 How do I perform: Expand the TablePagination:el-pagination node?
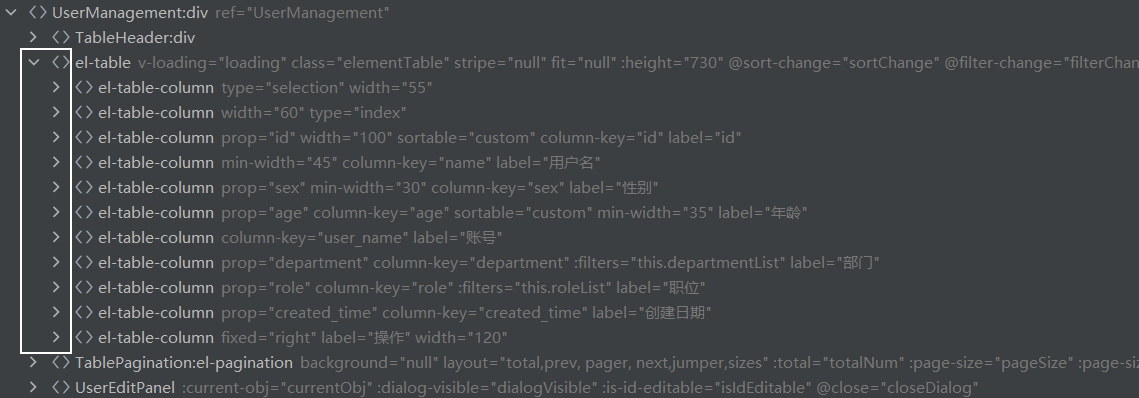pyautogui.click(x=33, y=362)
